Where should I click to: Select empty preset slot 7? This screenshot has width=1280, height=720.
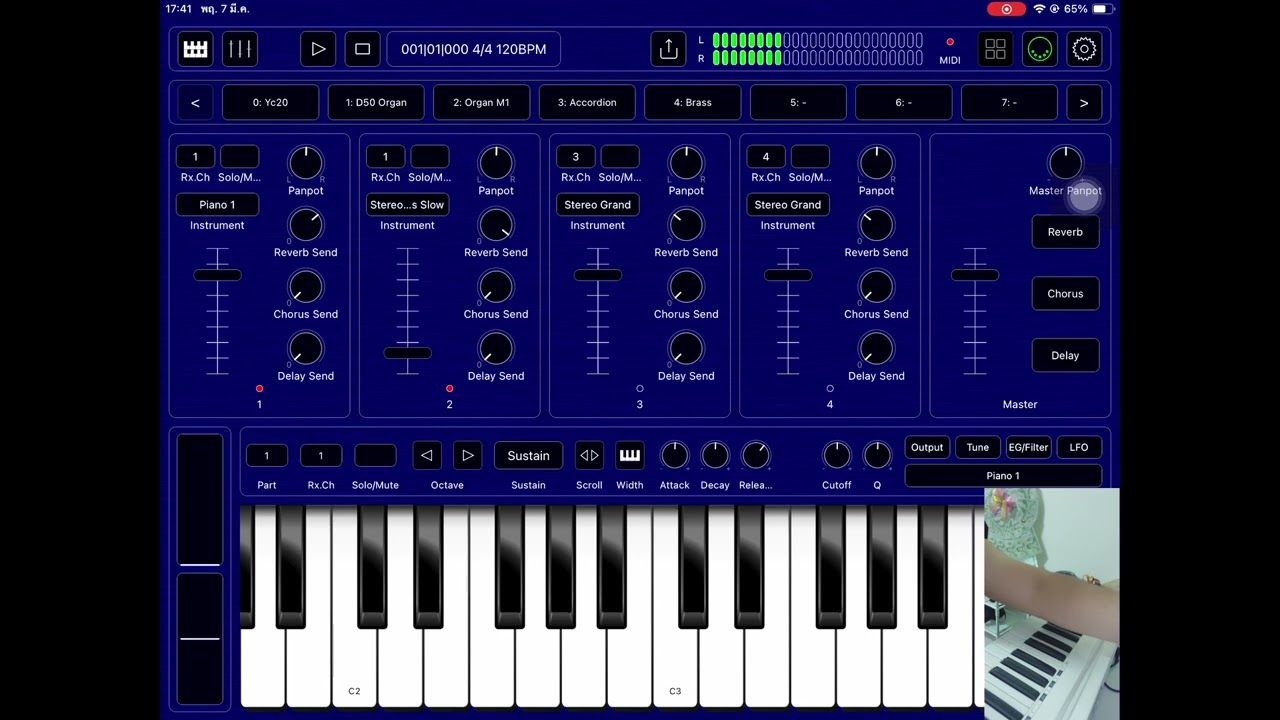point(1009,103)
